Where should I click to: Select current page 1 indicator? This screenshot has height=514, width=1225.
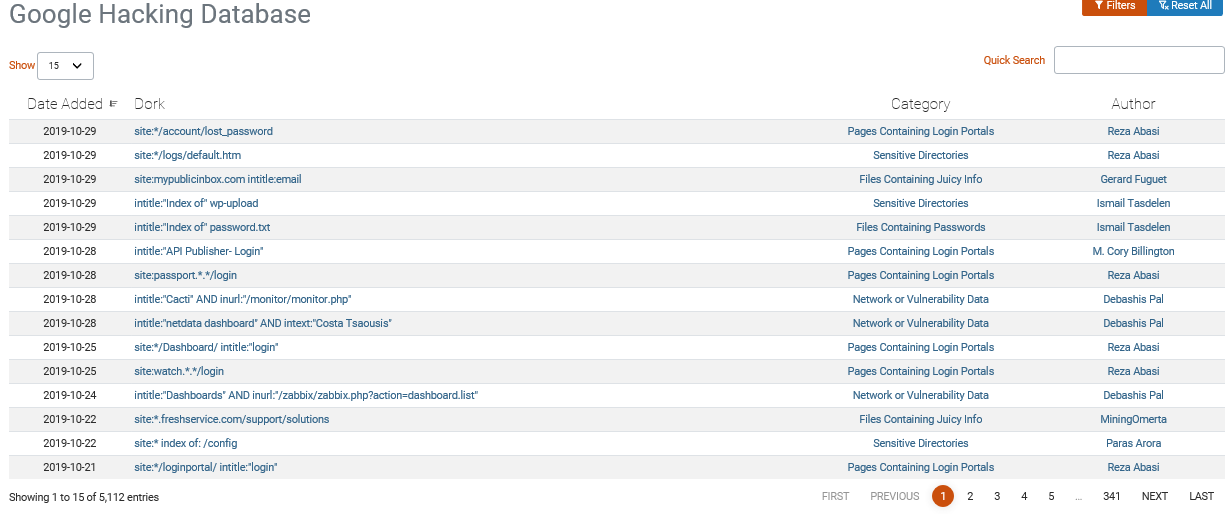click(x=943, y=496)
